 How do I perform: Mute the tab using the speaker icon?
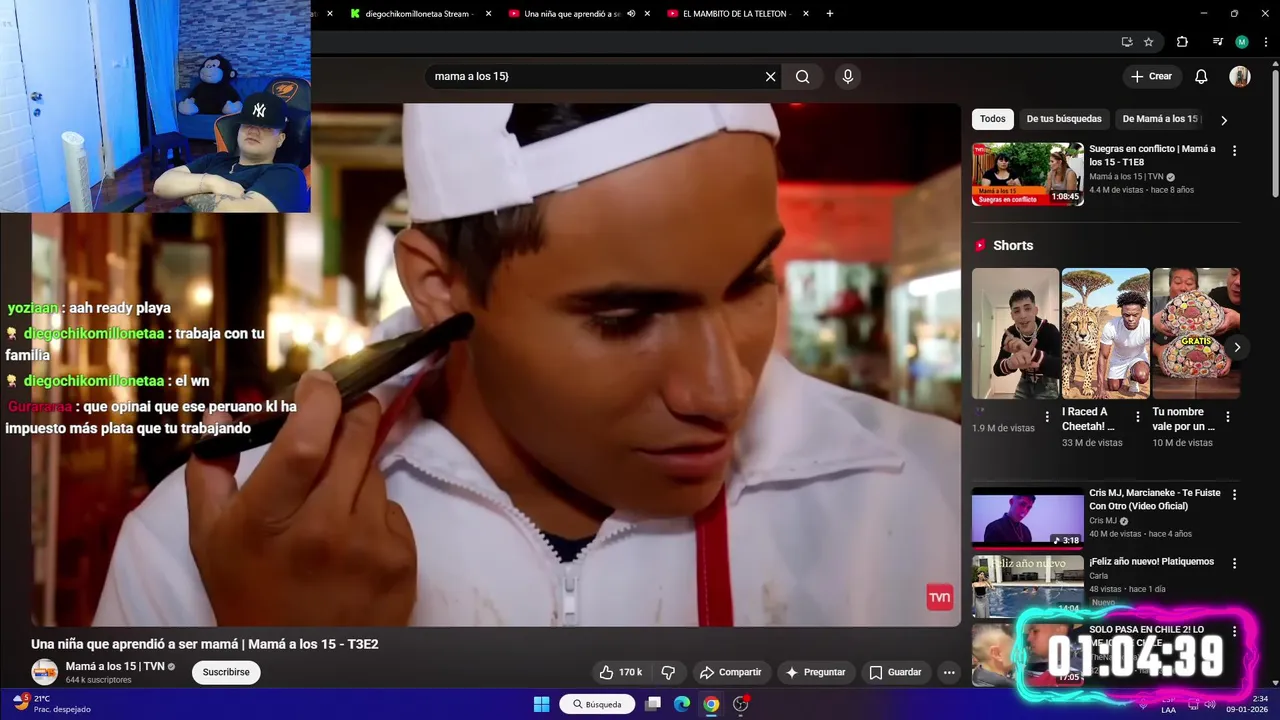point(631,14)
